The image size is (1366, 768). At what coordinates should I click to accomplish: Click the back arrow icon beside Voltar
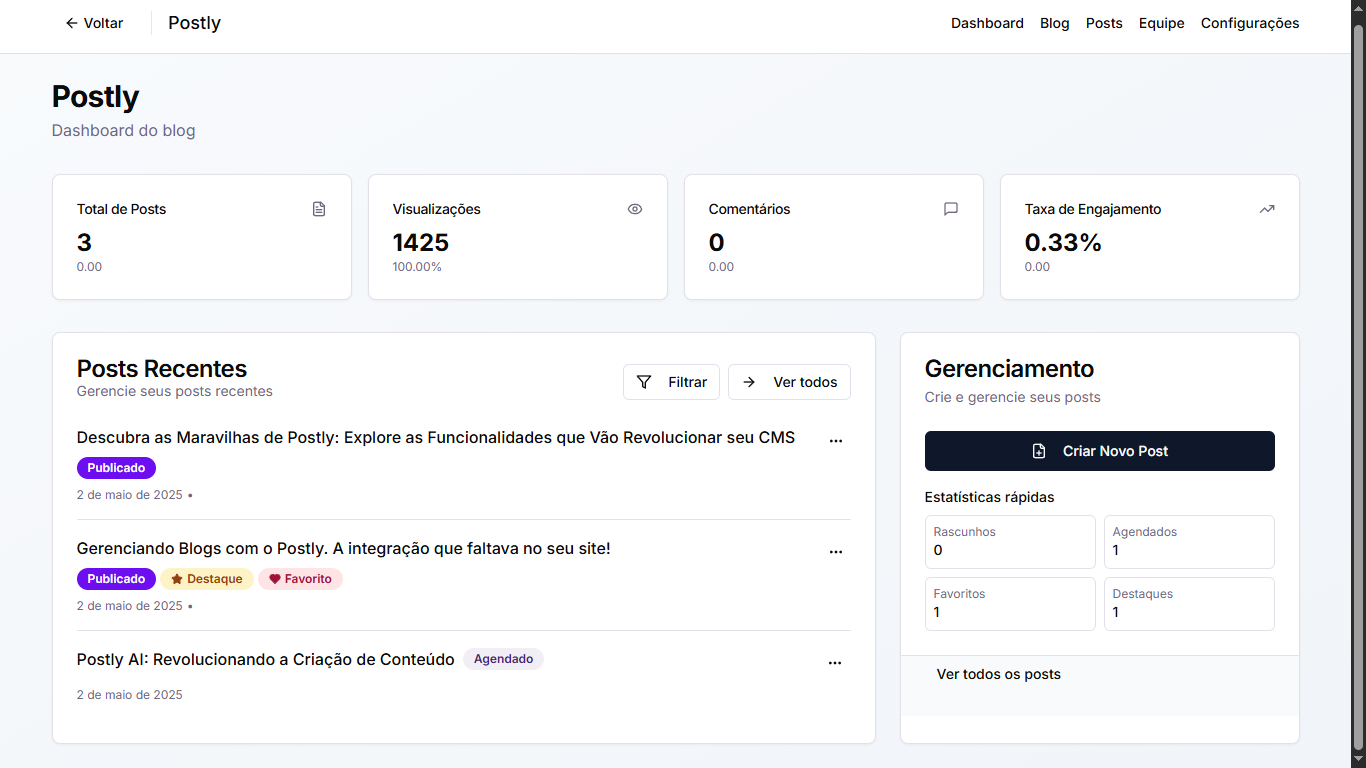click(x=71, y=23)
